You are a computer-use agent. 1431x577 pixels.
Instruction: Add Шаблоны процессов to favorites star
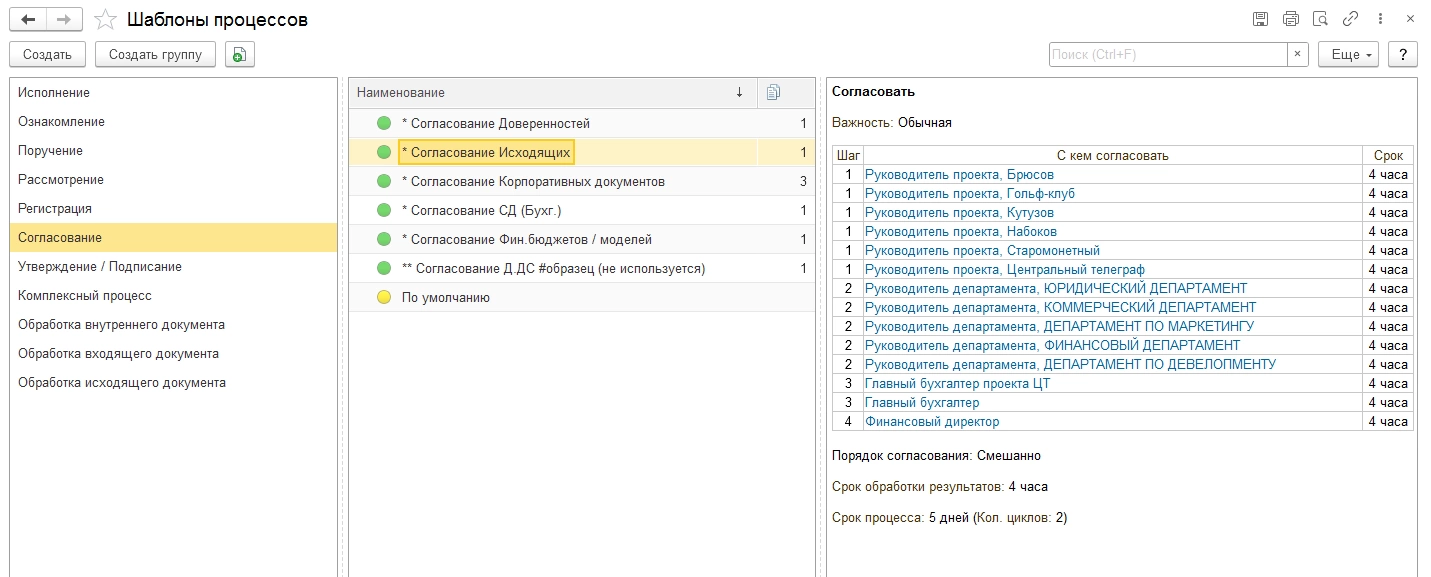pos(104,19)
